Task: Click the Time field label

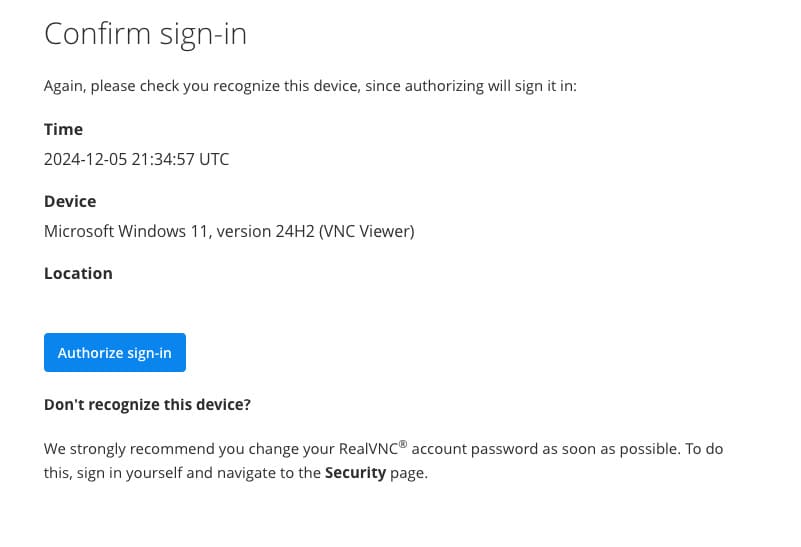Action: coord(63,129)
